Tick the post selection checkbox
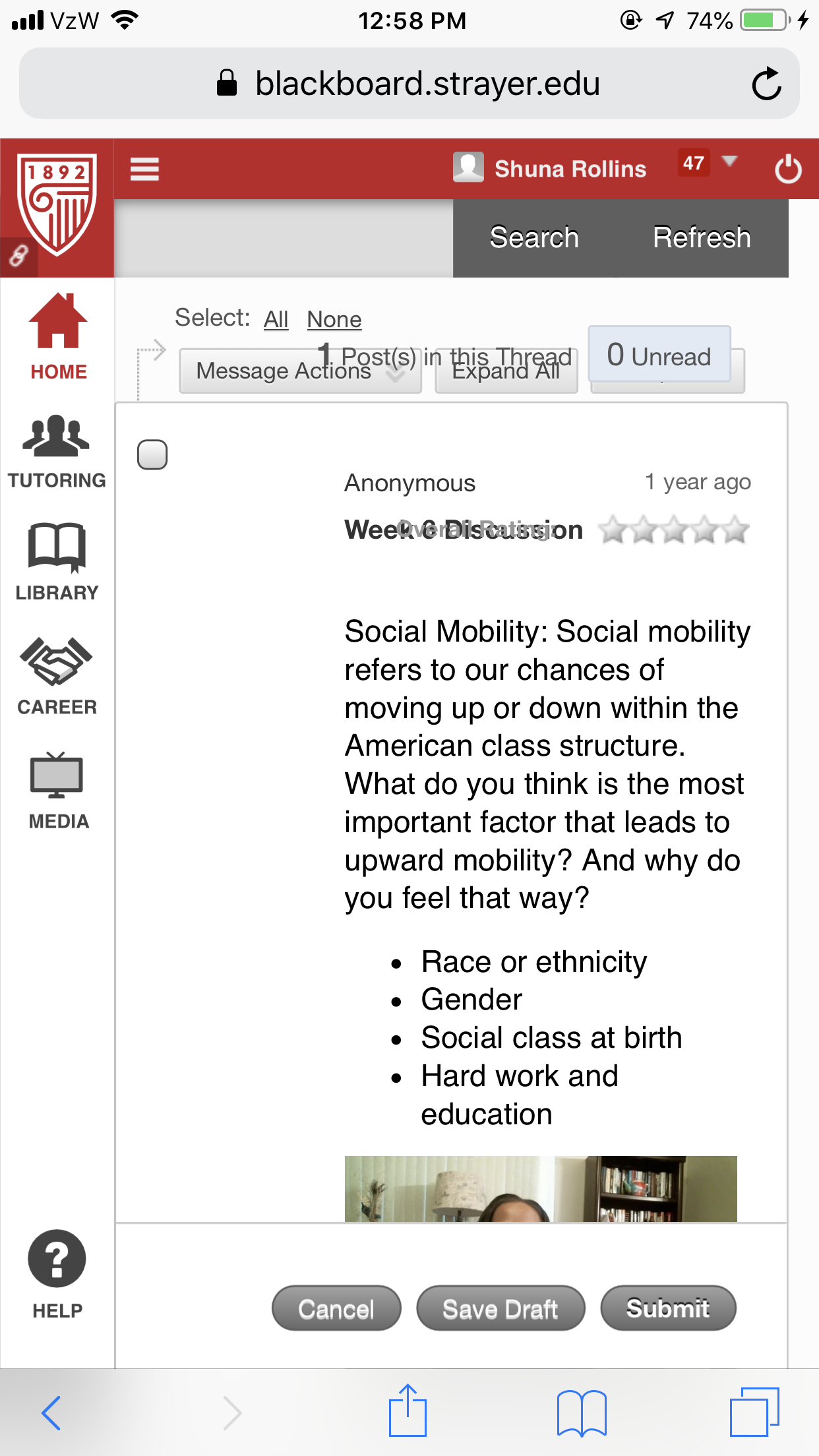 coord(152,454)
